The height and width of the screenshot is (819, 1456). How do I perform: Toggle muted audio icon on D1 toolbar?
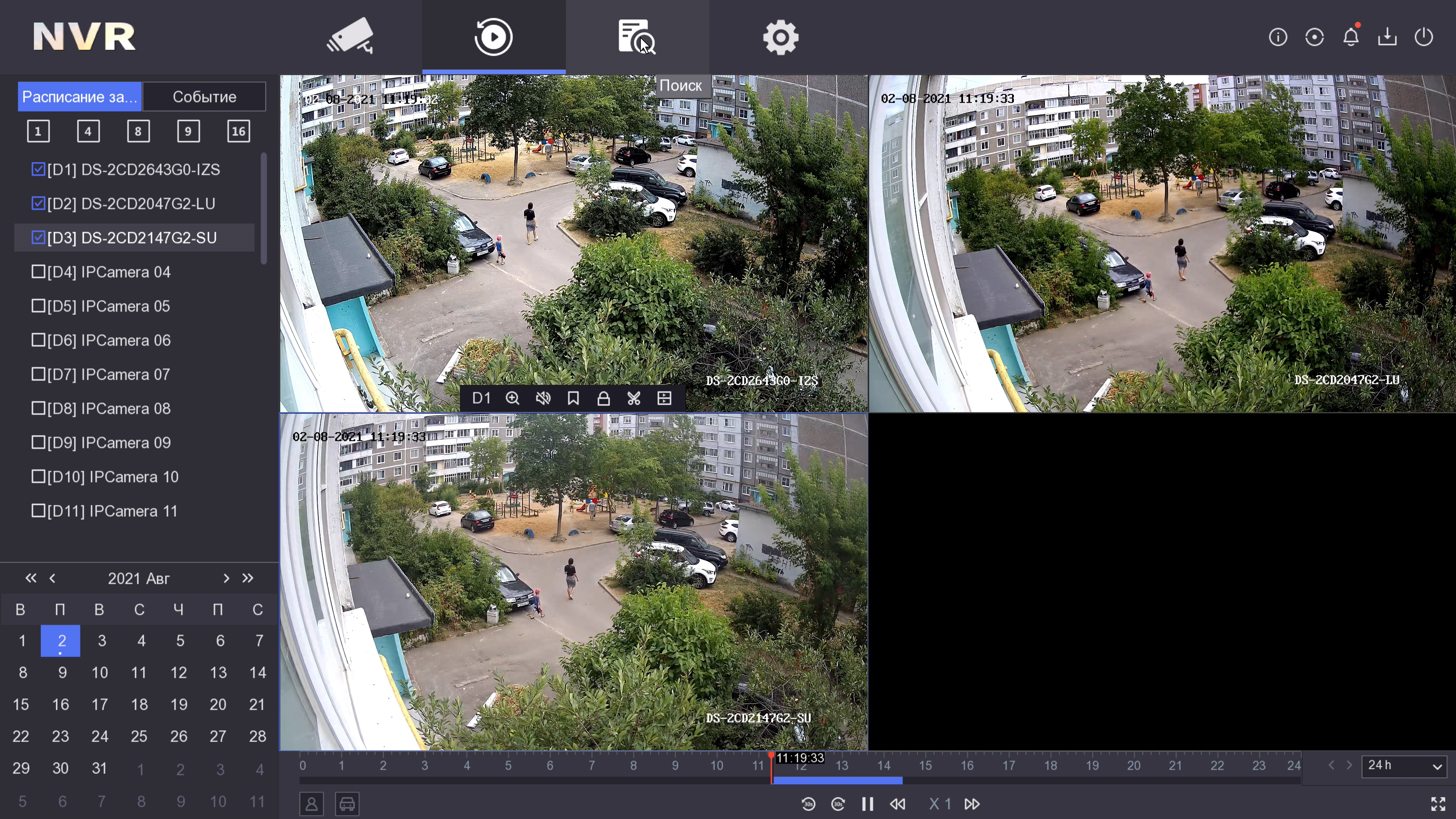tap(543, 399)
